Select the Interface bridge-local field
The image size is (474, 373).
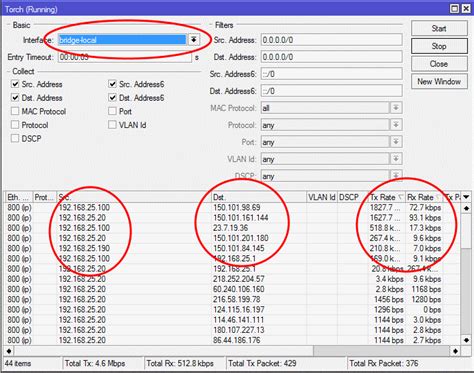coord(122,40)
